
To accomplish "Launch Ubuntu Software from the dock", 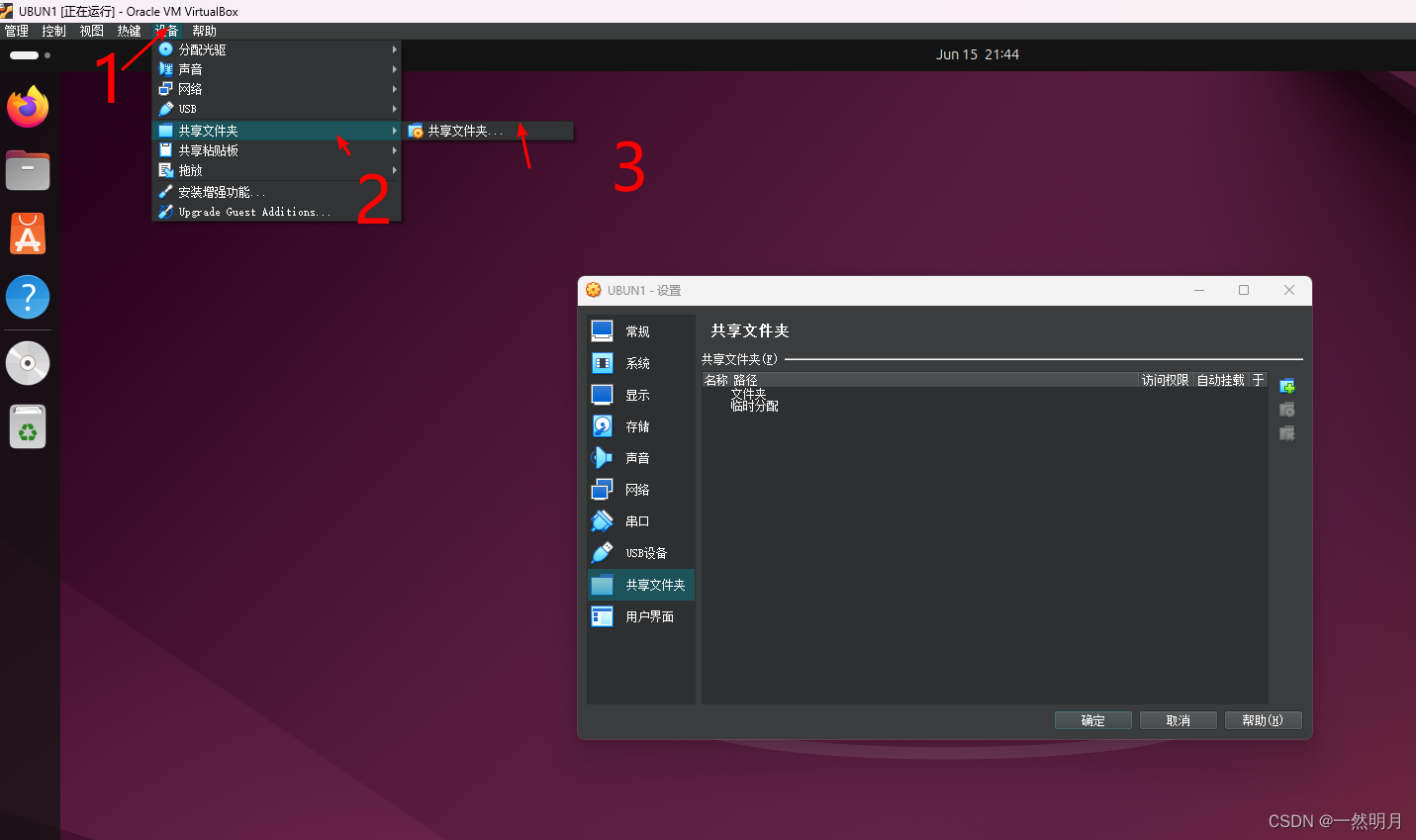I will (x=28, y=234).
